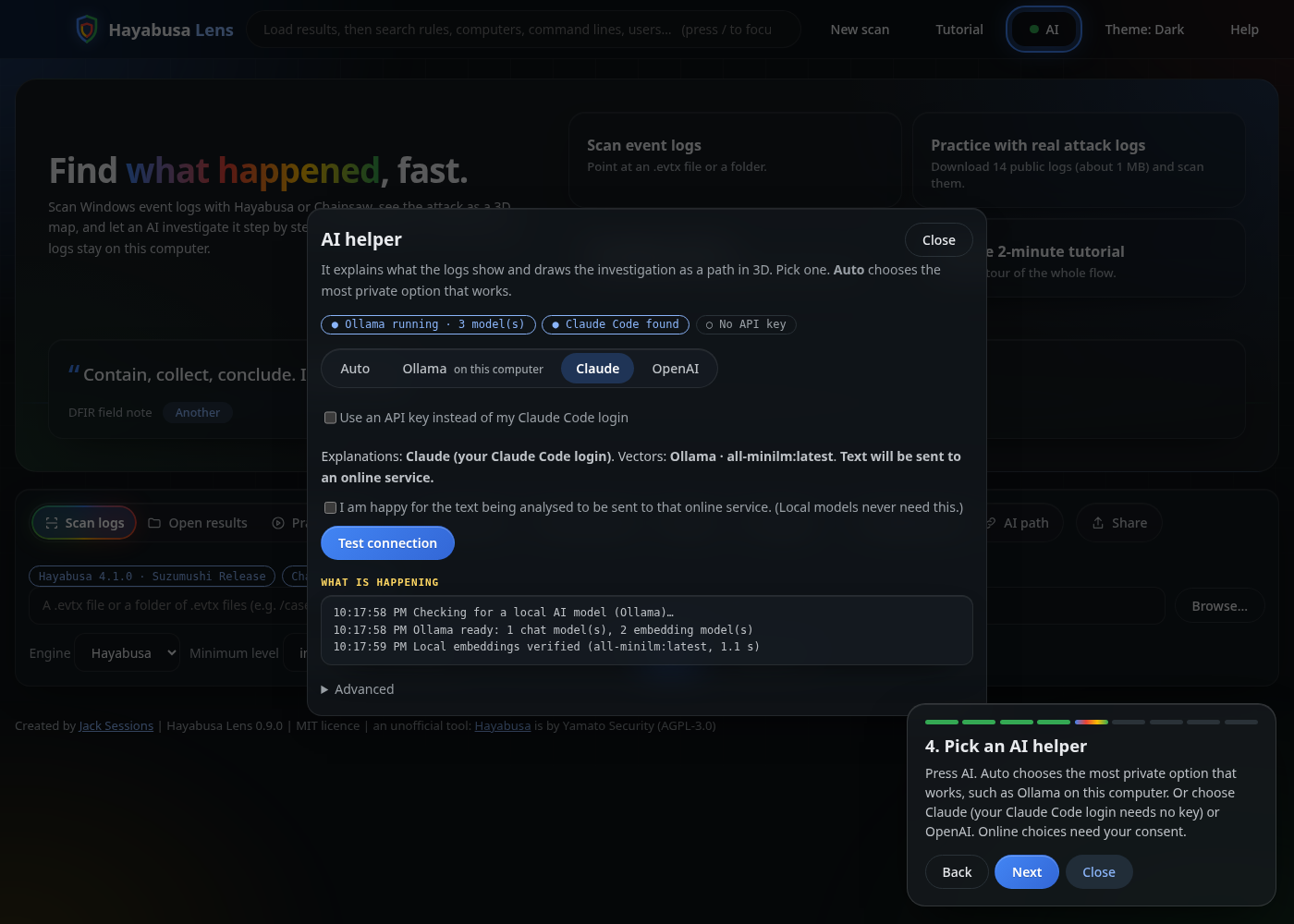
Task: Open the Engine Hayabusa dropdown
Action: 128,653
